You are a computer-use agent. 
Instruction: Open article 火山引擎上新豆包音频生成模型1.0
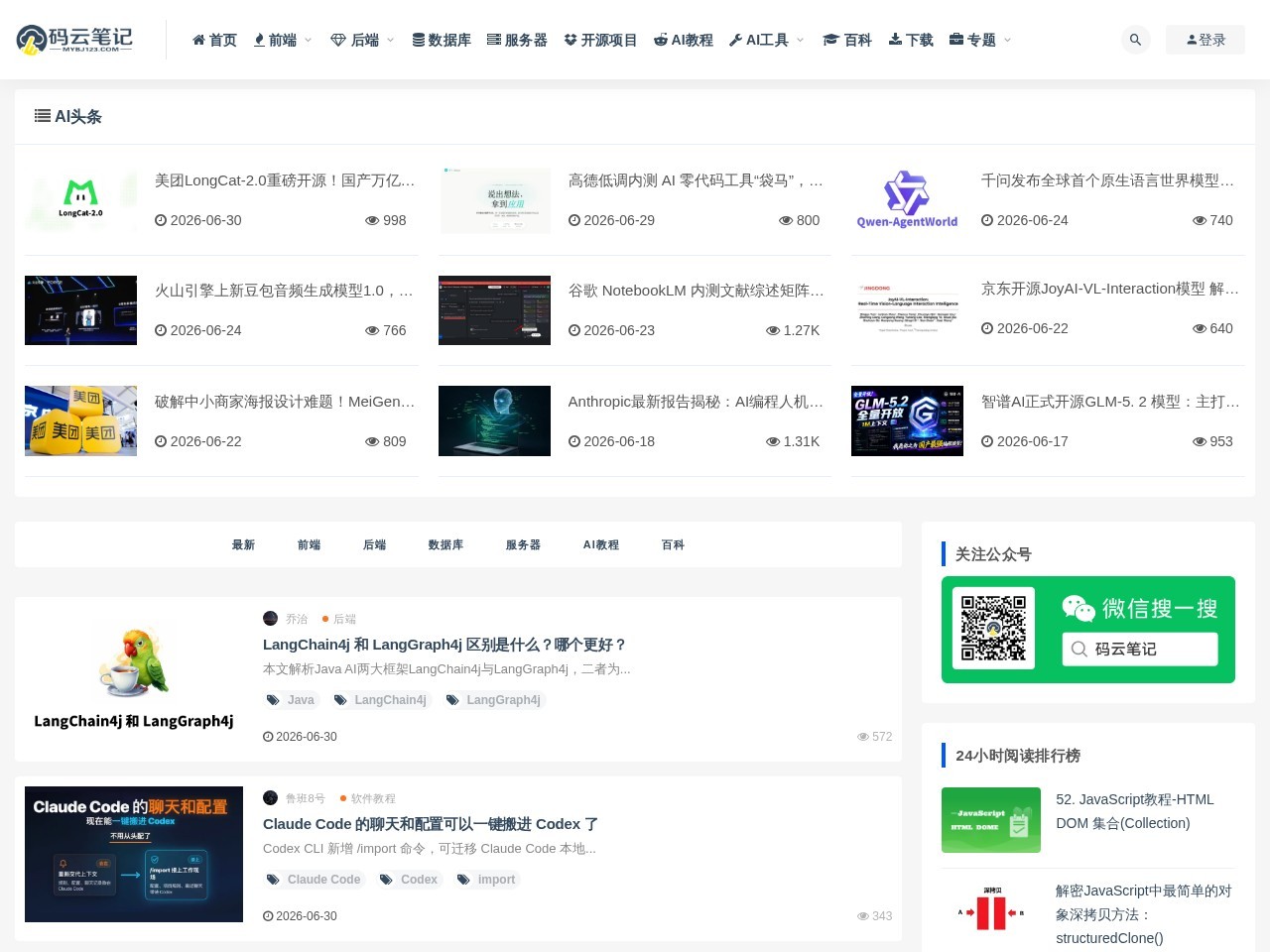coord(285,291)
